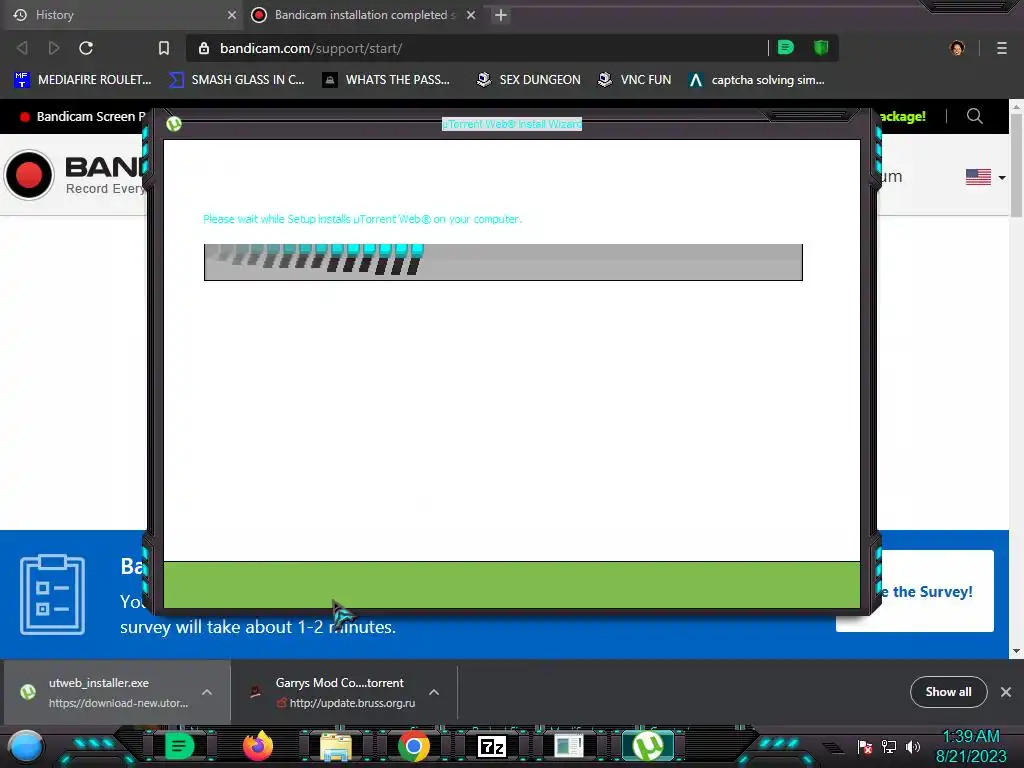Open WHATS THE PASS... bookmark
1024x768 pixels.
tap(387, 80)
